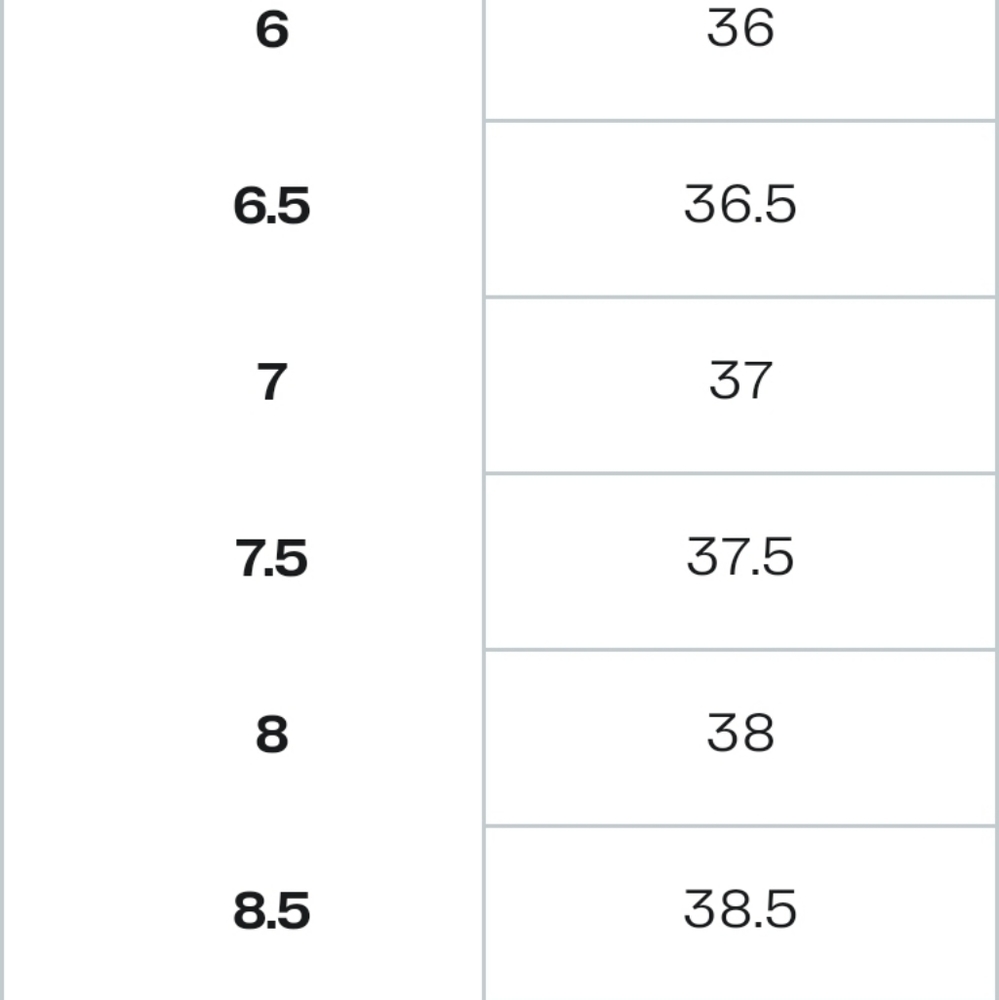999x1000 pixels.
Task: Select the 36.5 table cell
Action: click(740, 205)
